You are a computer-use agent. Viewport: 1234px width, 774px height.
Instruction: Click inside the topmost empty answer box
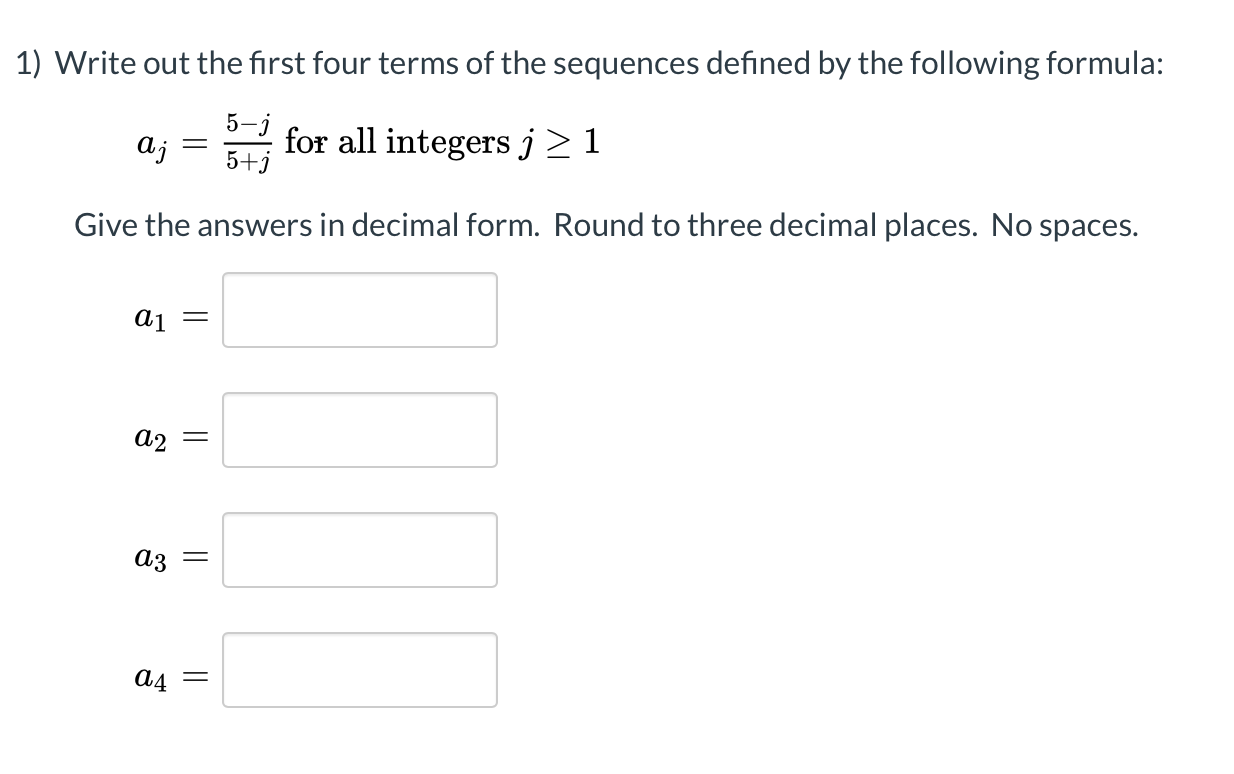360,310
